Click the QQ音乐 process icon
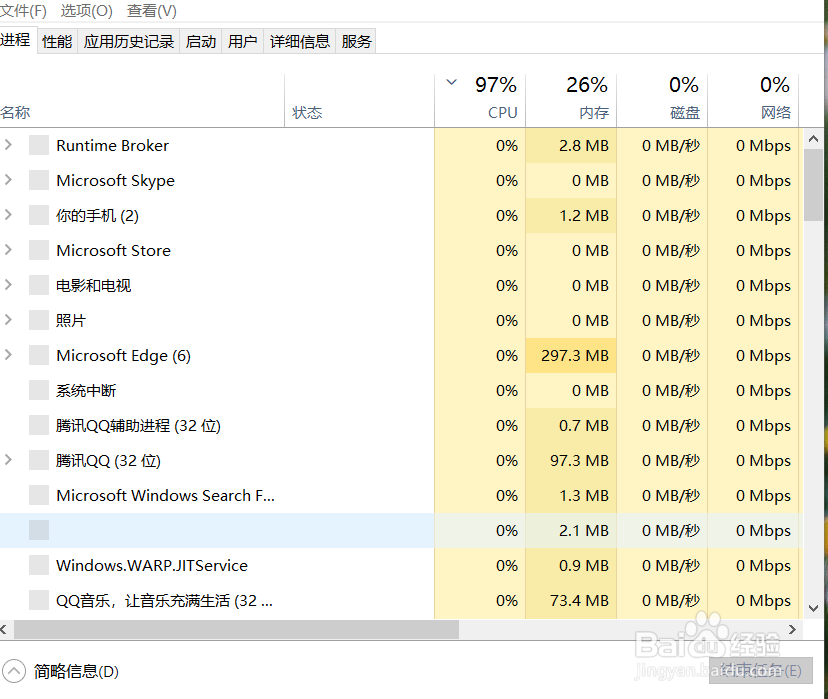This screenshot has height=699, width=828. (x=39, y=600)
